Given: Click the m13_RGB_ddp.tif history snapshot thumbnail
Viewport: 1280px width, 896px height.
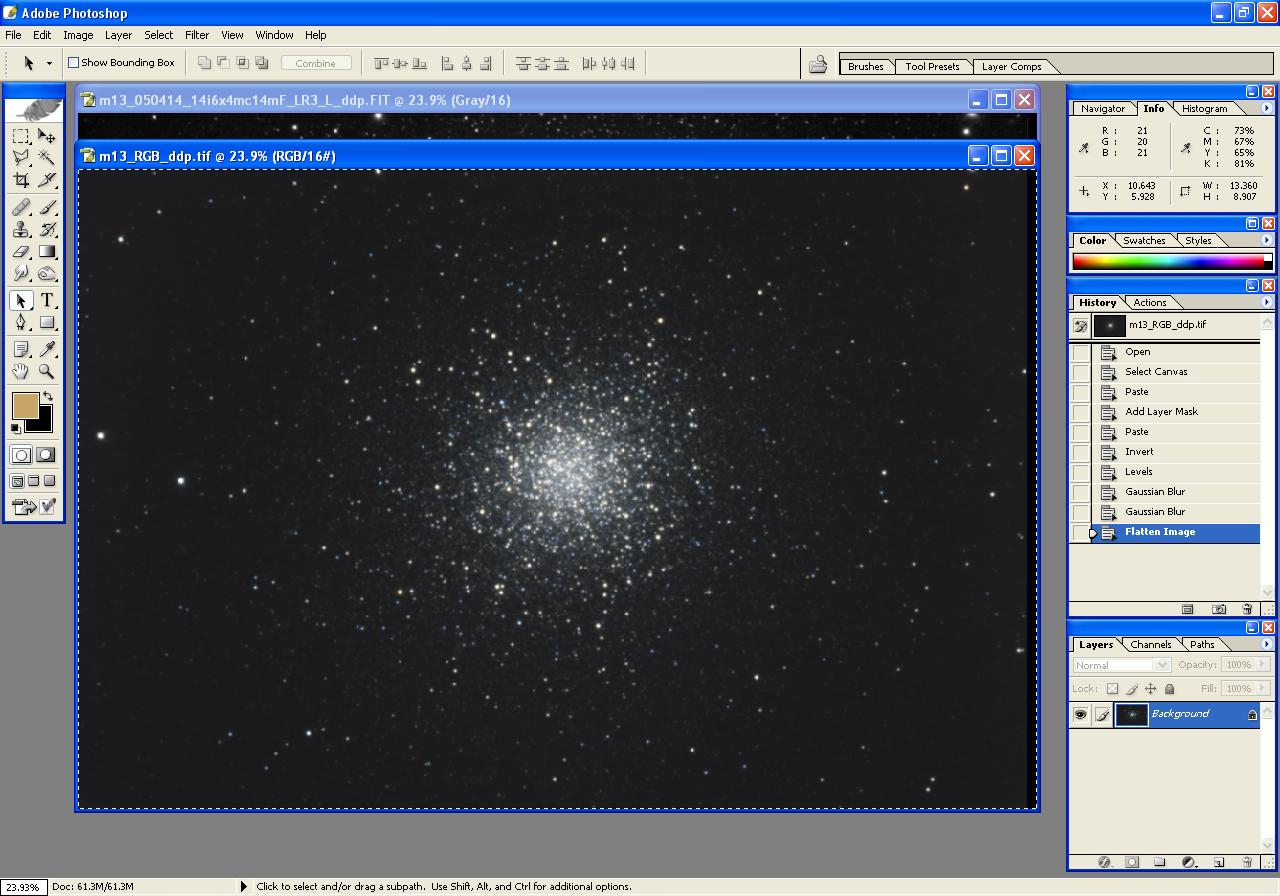Looking at the screenshot, I should point(1109,326).
